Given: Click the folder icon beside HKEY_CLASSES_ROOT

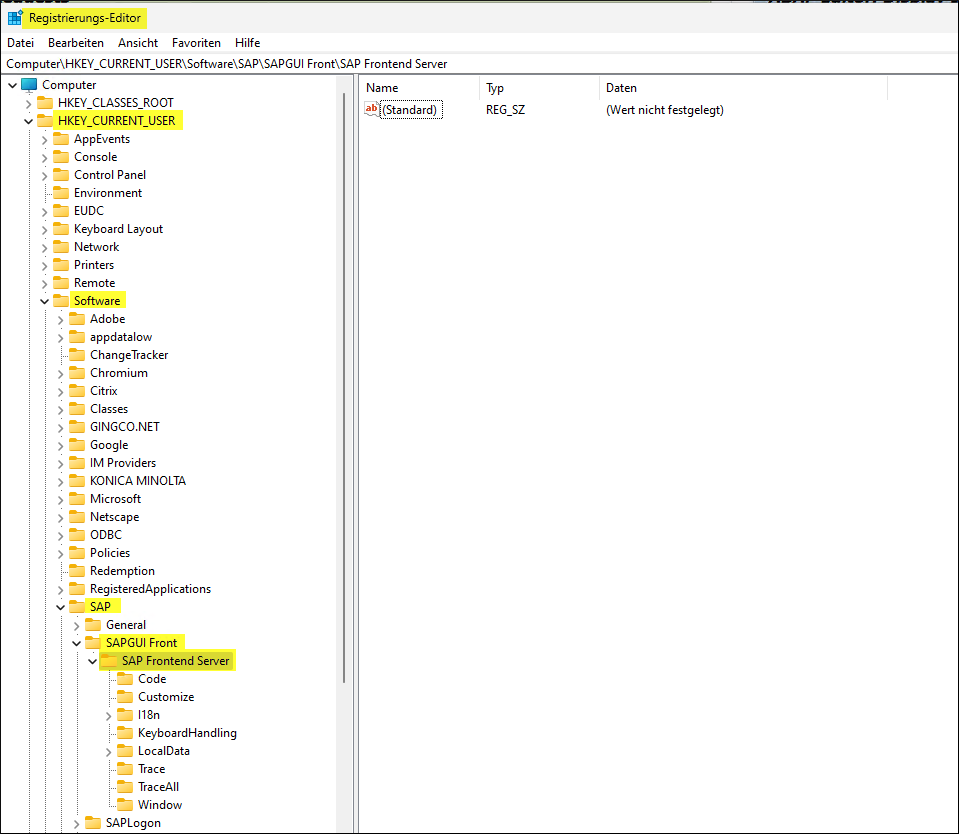Looking at the screenshot, I should [45, 103].
